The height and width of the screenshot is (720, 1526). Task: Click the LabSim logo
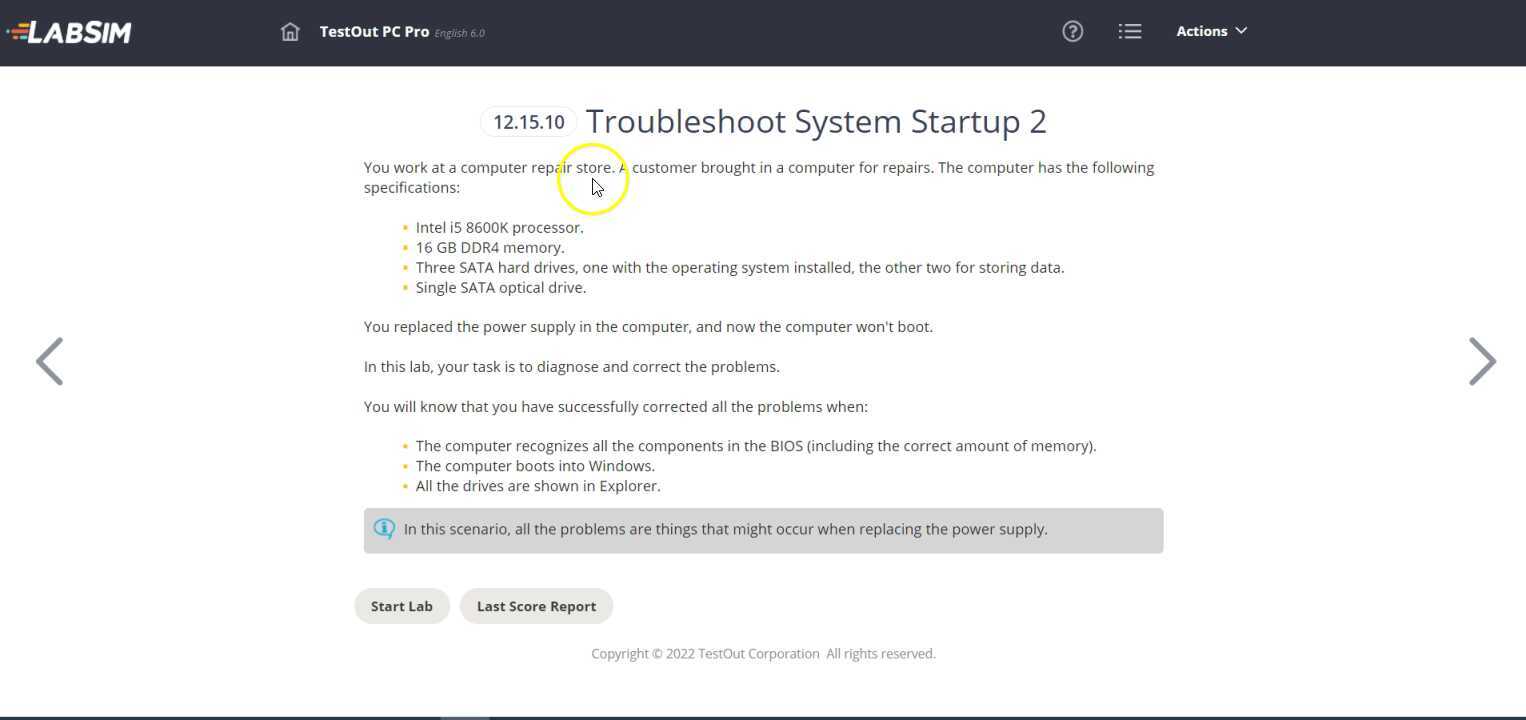(68, 31)
